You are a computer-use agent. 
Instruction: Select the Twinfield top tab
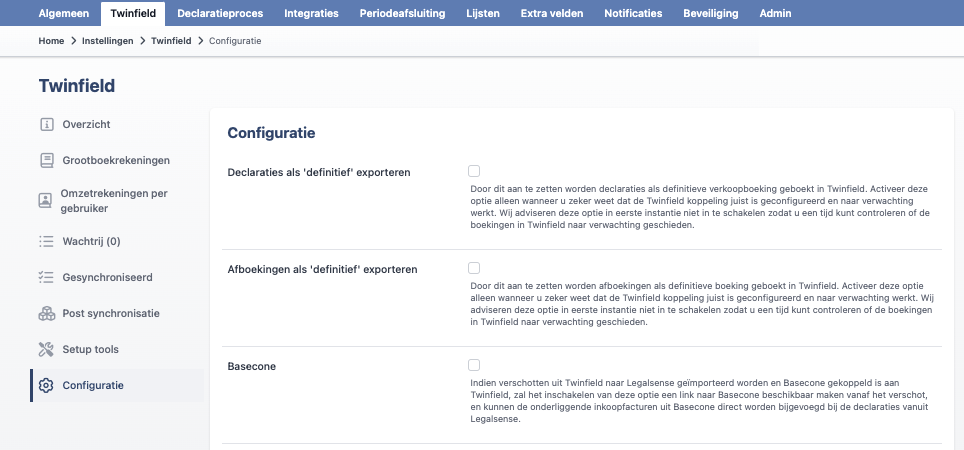click(x=133, y=13)
